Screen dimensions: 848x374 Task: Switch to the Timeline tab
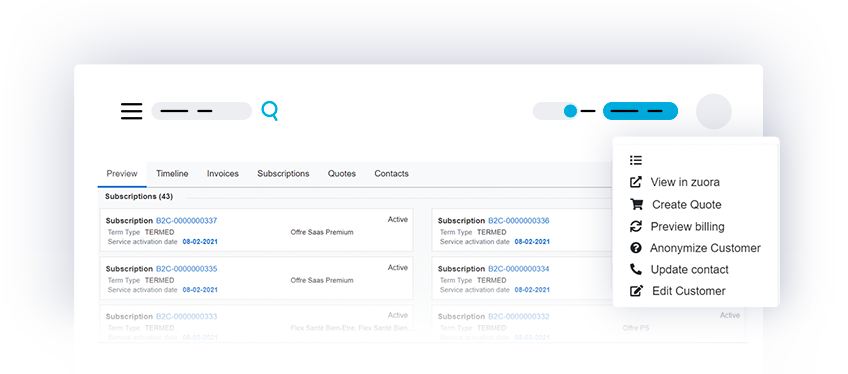coord(172,173)
